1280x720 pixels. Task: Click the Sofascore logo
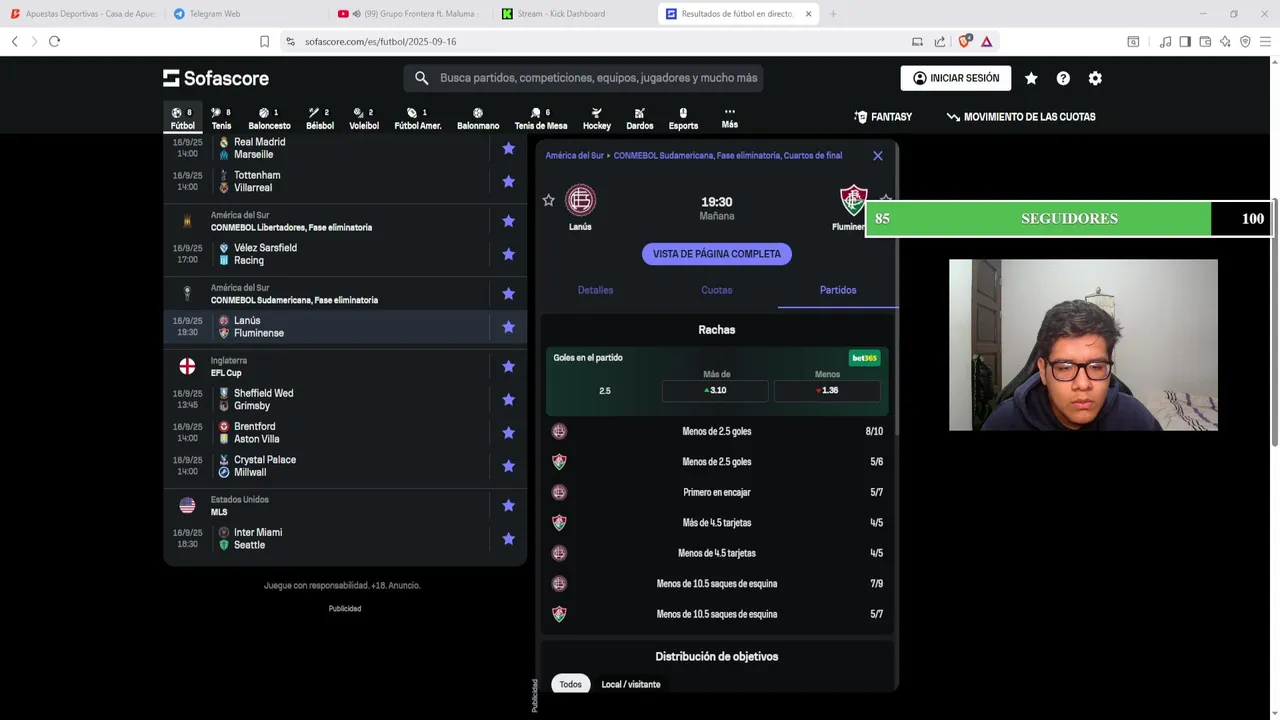(x=216, y=78)
